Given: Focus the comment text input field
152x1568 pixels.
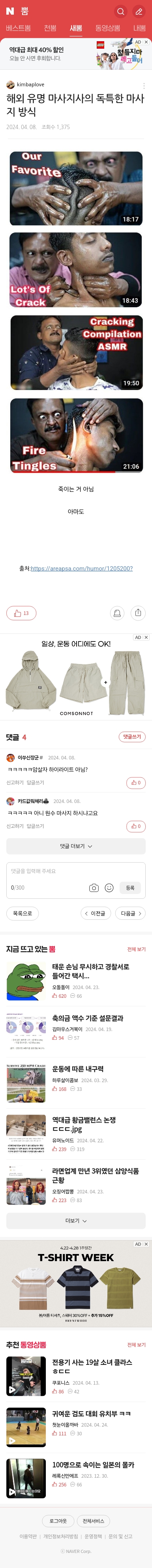Looking at the screenshot, I should [76, 872].
